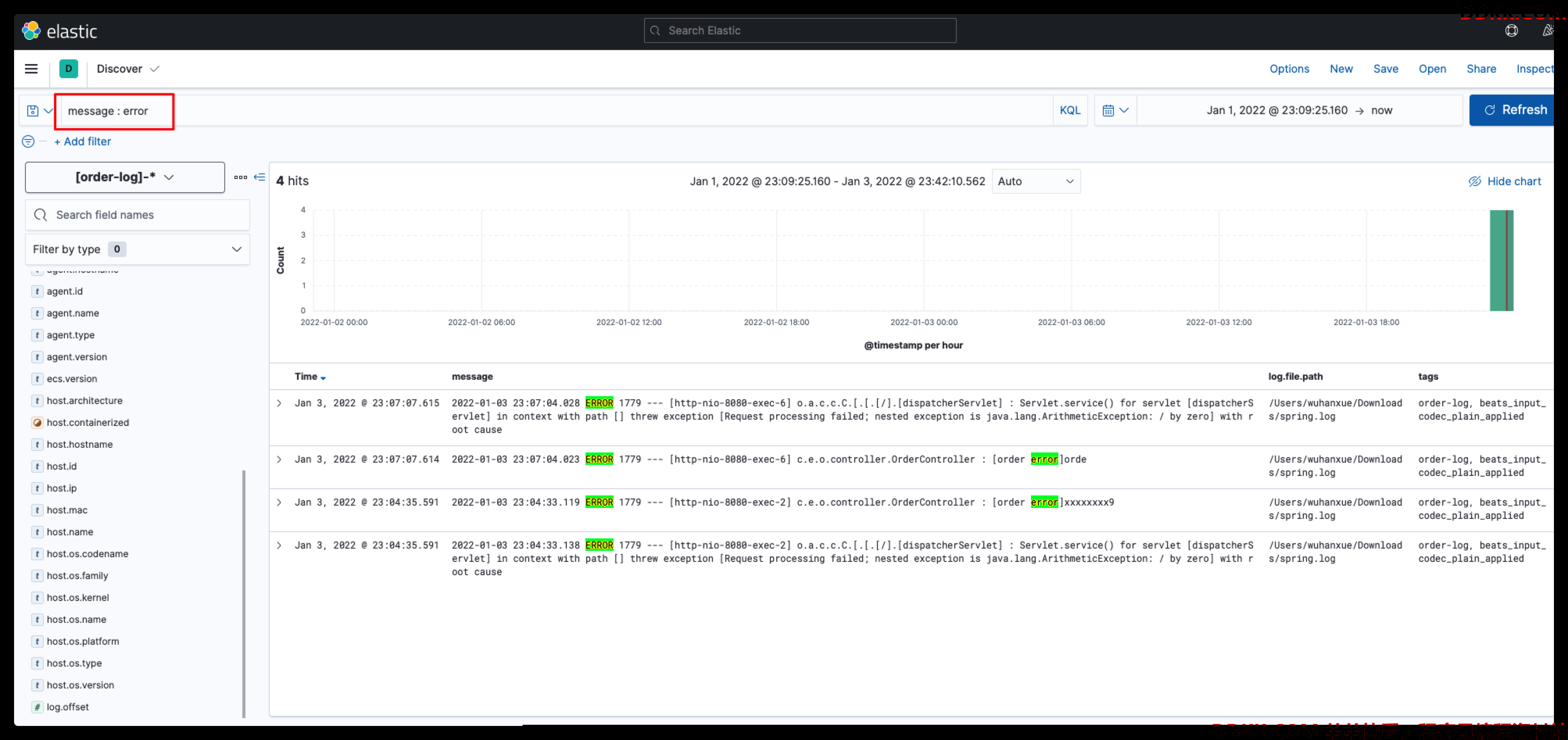This screenshot has width=1568, height=740.
Task: Open the Share menu item
Action: pyautogui.click(x=1481, y=69)
